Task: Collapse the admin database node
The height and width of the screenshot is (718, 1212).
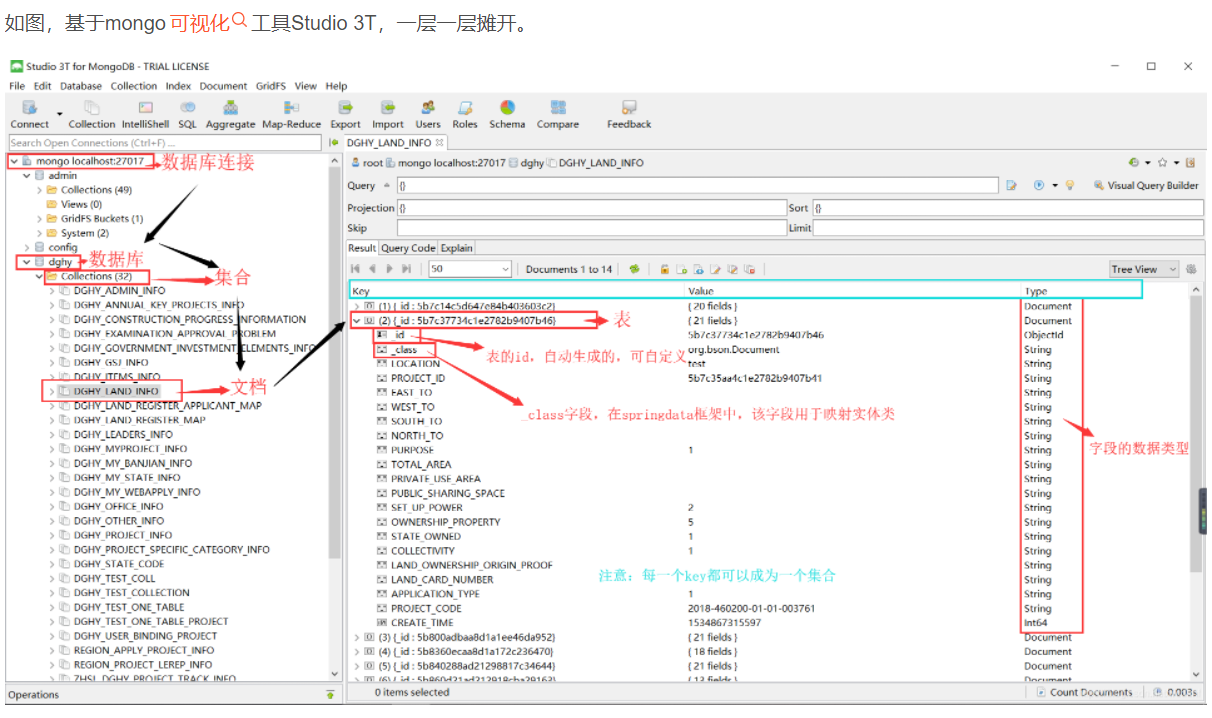Action: [27, 175]
